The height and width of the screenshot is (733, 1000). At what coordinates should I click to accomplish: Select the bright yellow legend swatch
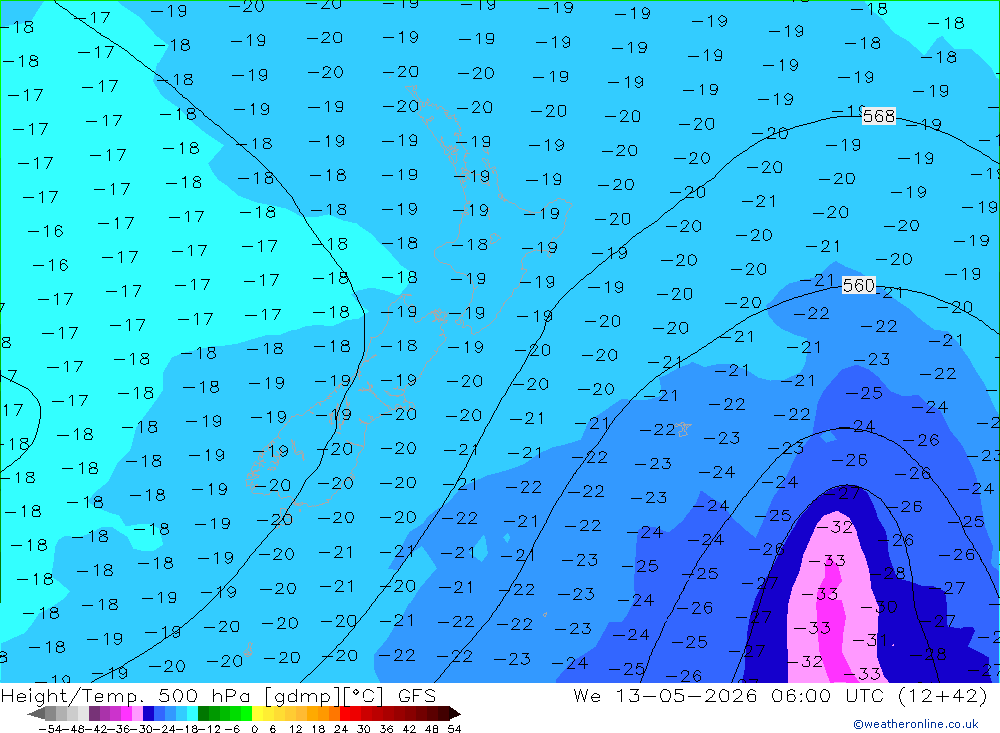coord(257,714)
